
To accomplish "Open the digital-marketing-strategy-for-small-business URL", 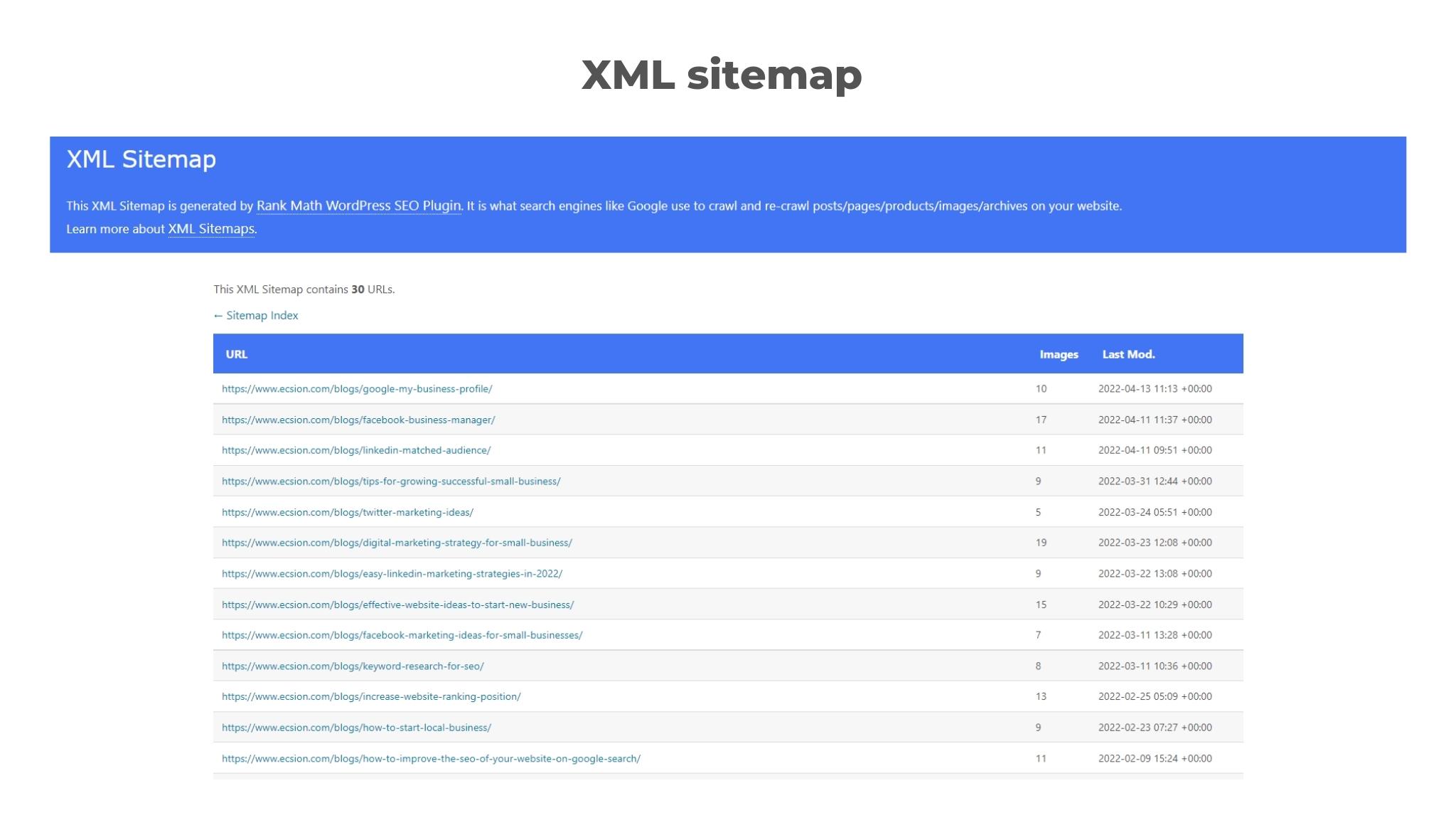I will [x=397, y=543].
